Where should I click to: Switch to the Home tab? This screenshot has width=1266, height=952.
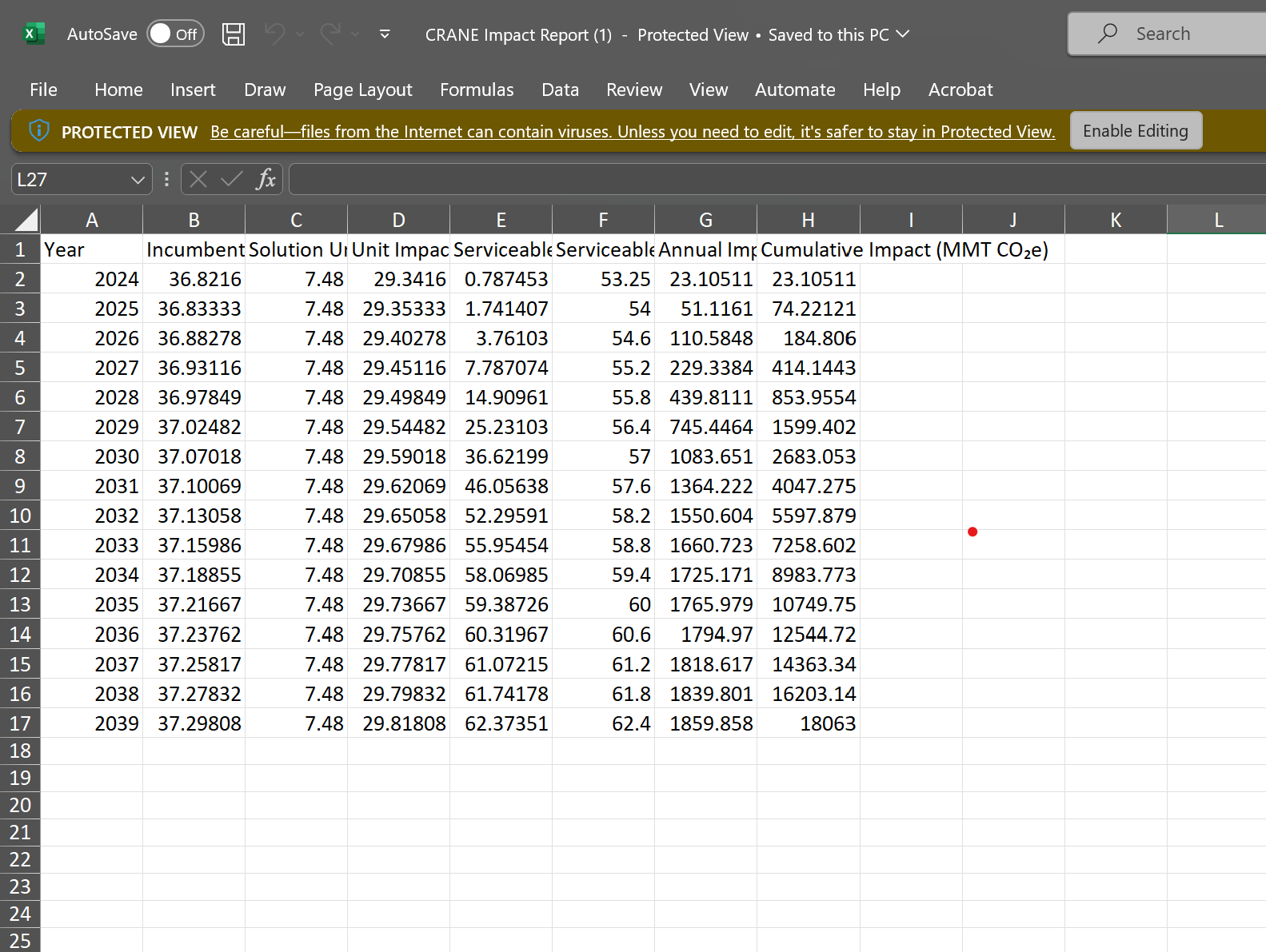118,90
